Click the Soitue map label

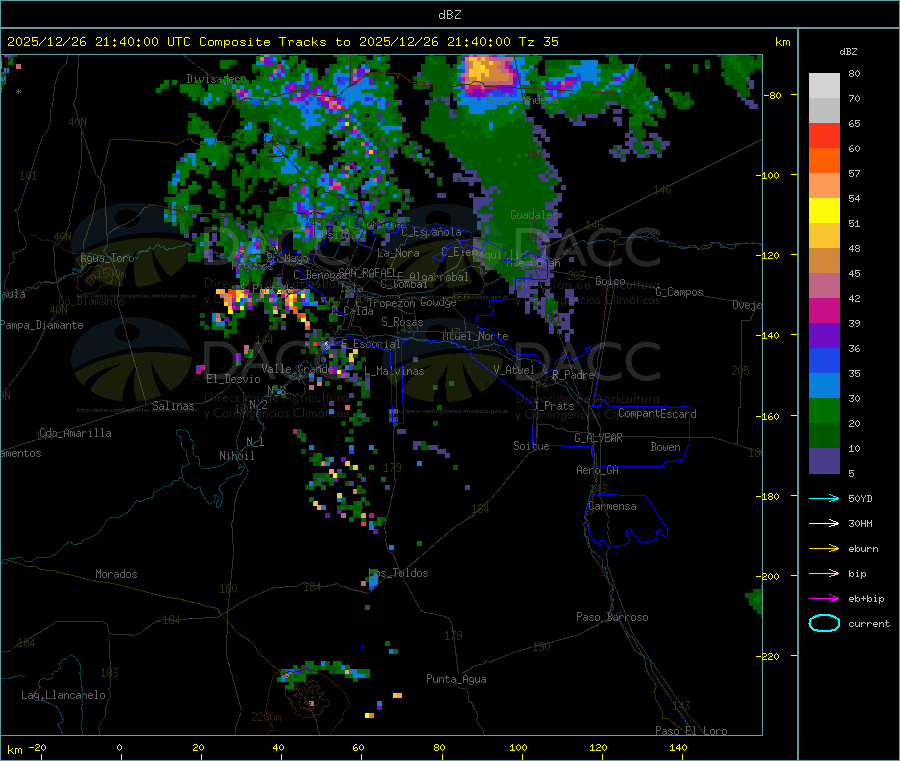(531, 446)
